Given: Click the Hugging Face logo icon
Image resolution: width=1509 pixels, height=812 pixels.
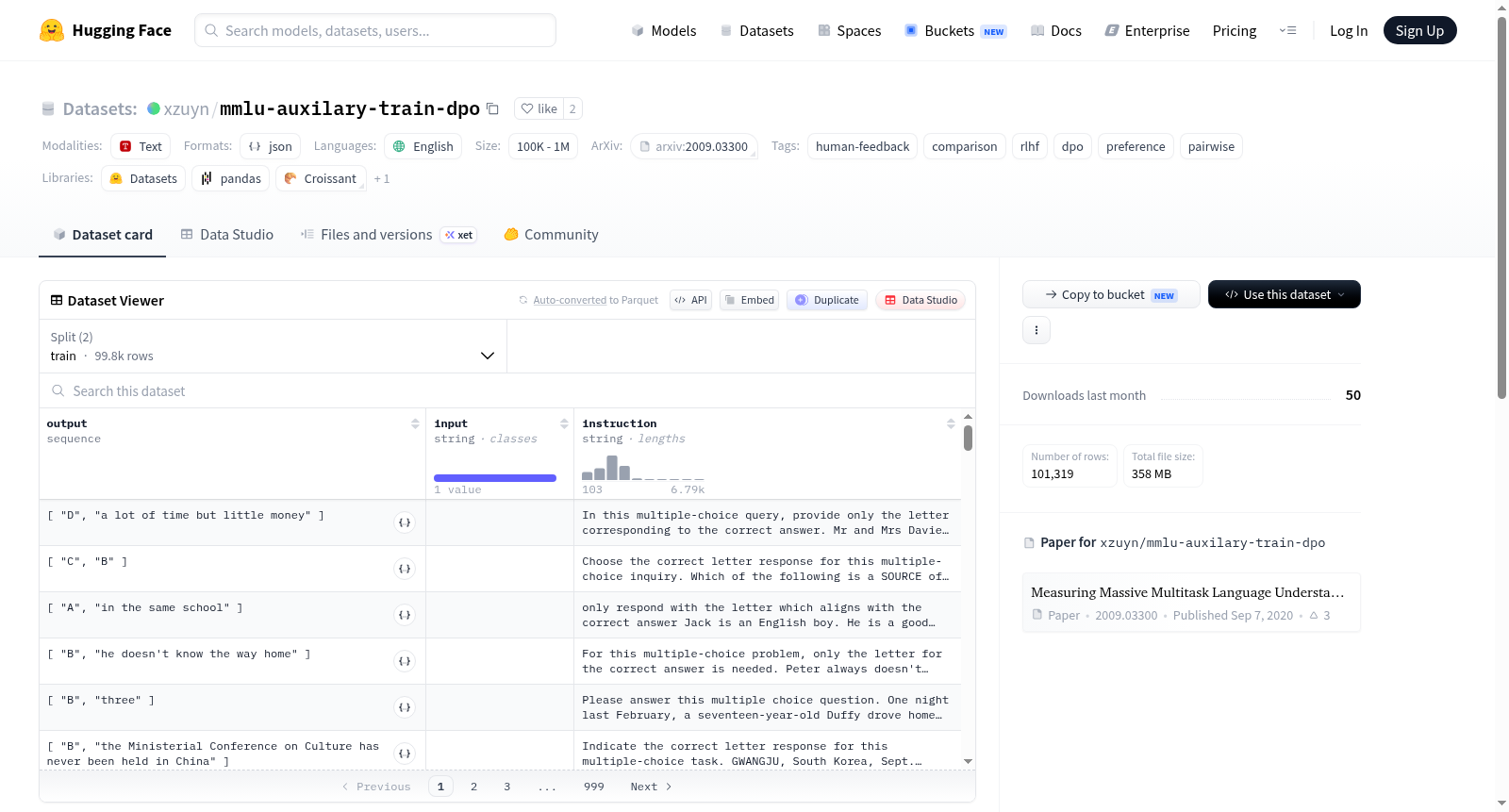Looking at the screenshot, I should [x=52, y=30].
